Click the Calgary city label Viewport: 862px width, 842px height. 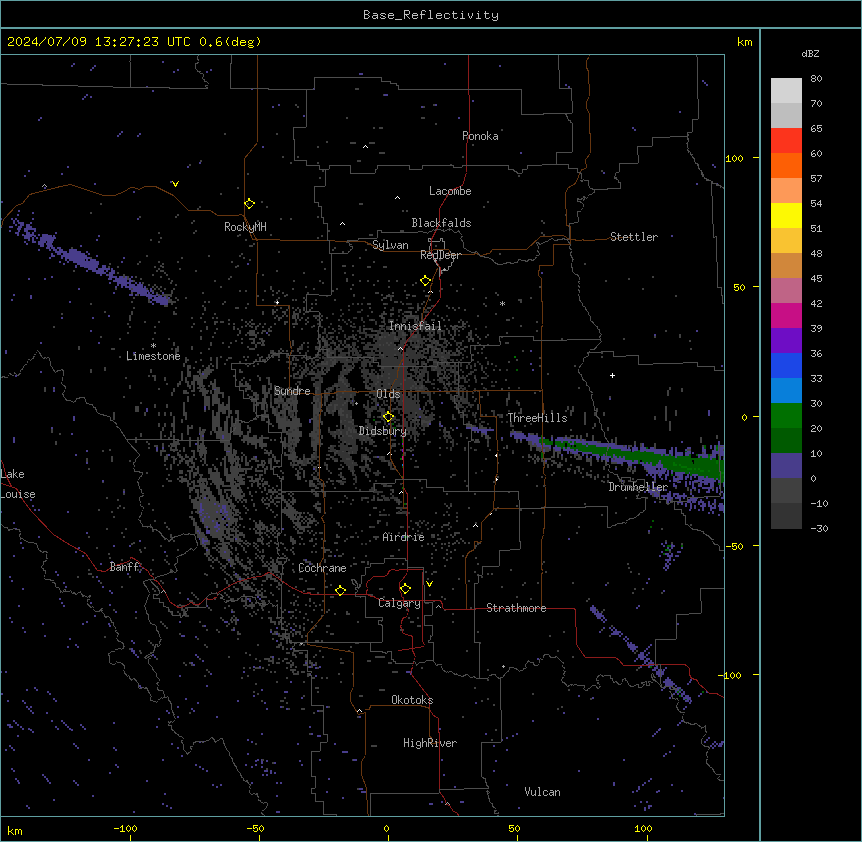[399, 603]
